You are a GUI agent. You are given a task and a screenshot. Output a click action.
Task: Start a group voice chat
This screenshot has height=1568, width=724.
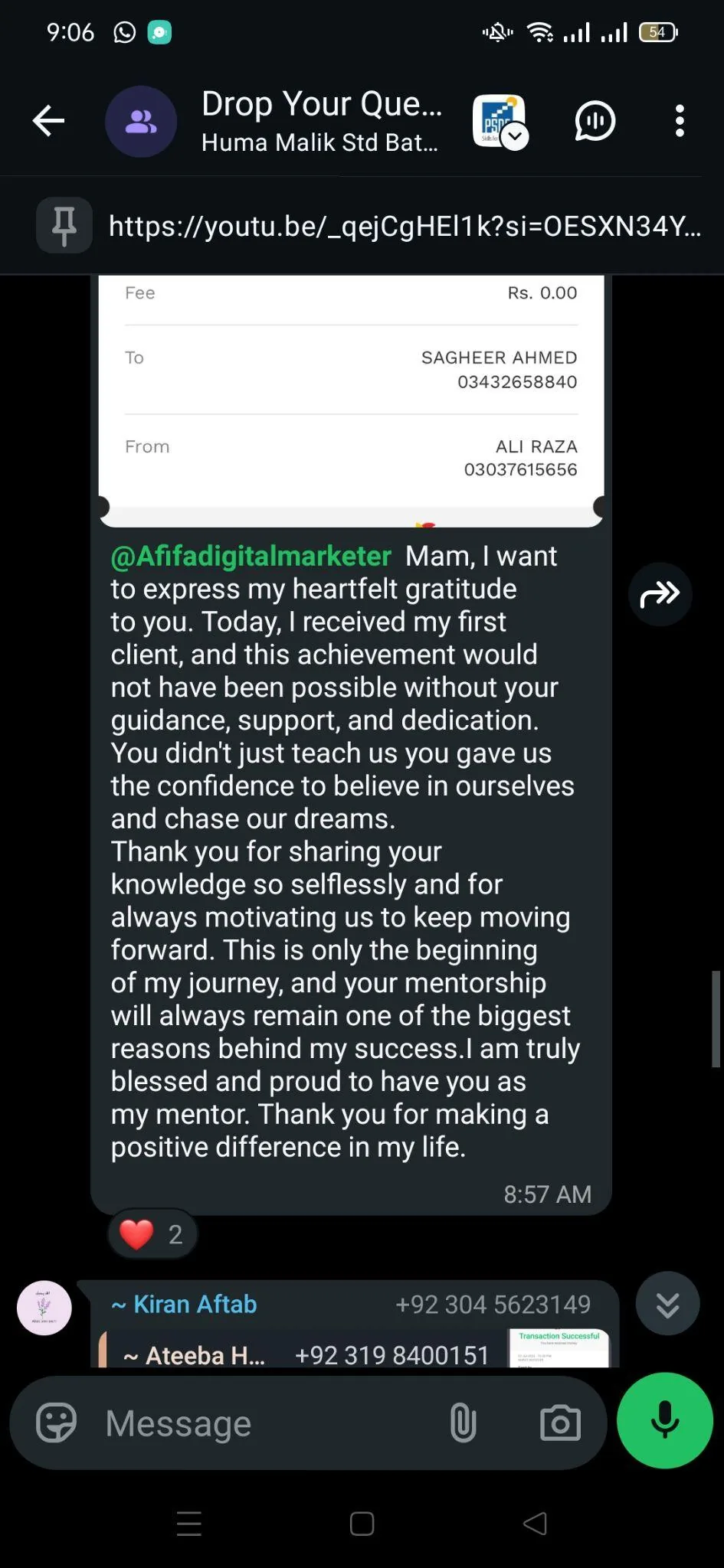(595, 121)
